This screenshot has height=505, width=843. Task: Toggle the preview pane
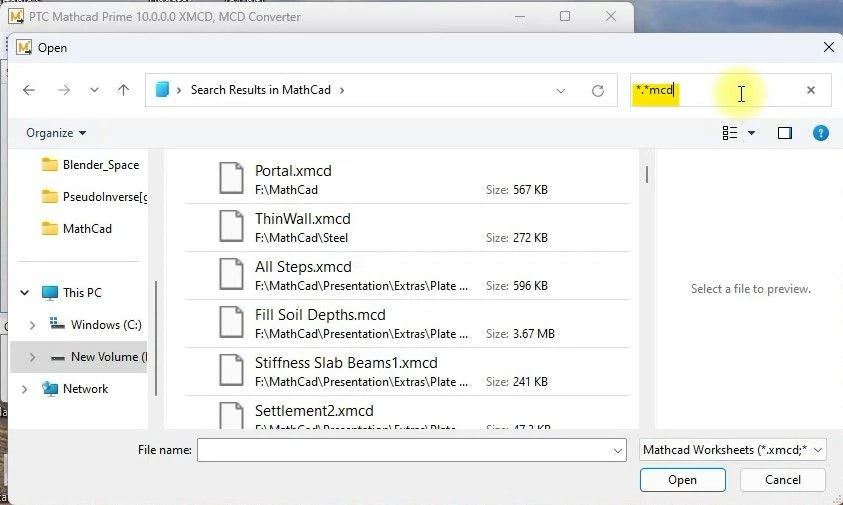click(784, 133)
